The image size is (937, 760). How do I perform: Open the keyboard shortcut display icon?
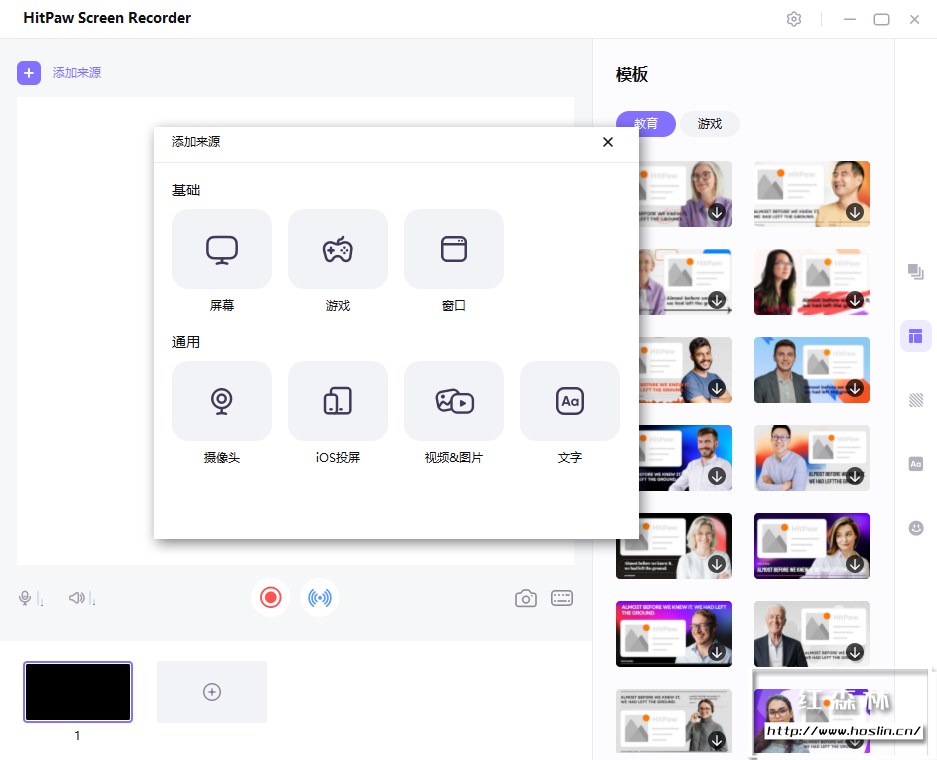pos(562,598)
